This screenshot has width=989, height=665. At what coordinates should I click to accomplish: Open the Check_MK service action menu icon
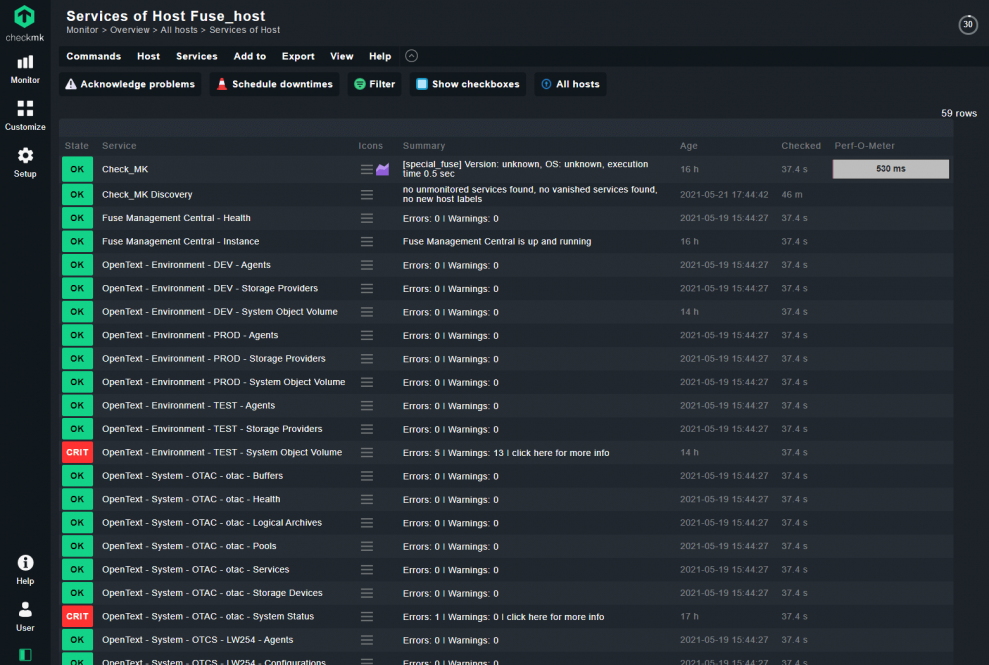[366, 169]
